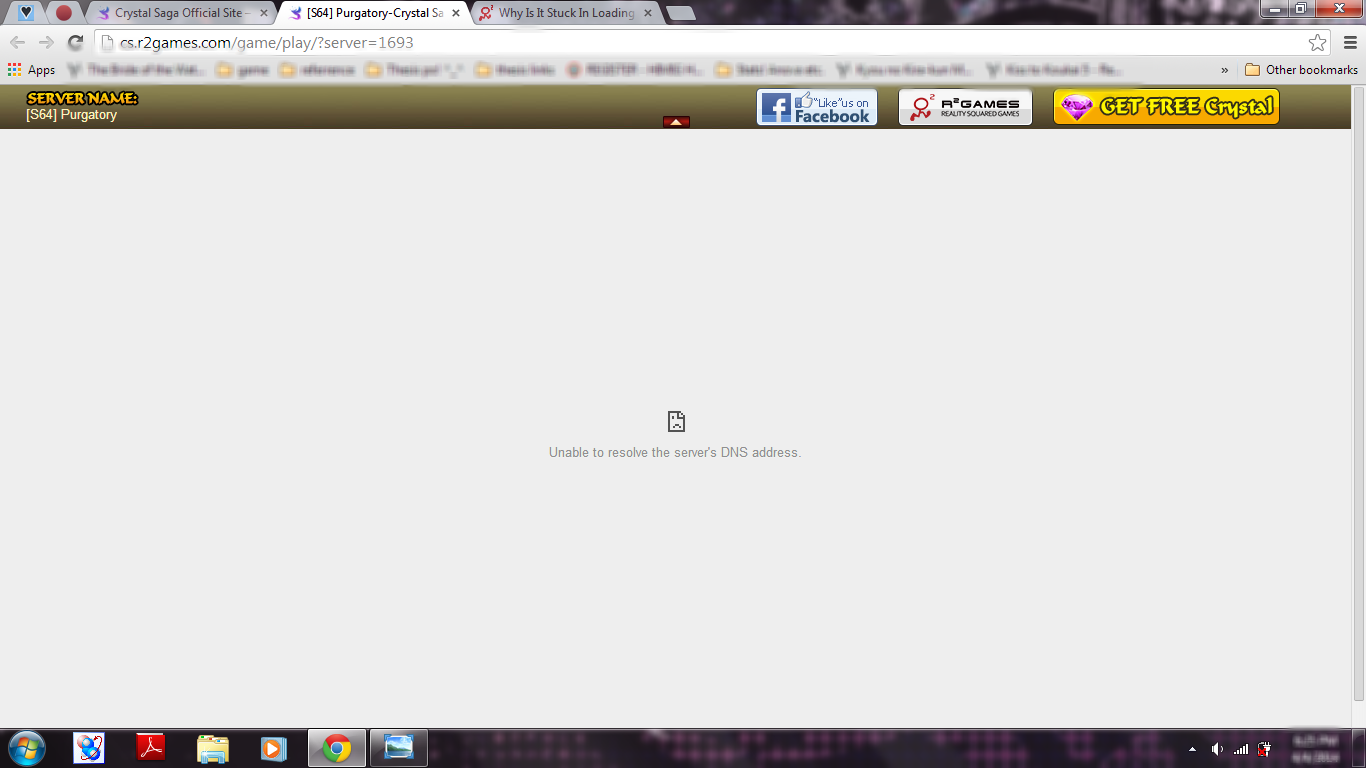Switch to the Crystal Saga Official Site tab
This screenshot has height=768, width=1366.
pyautogui.click(x=178, y=13)
